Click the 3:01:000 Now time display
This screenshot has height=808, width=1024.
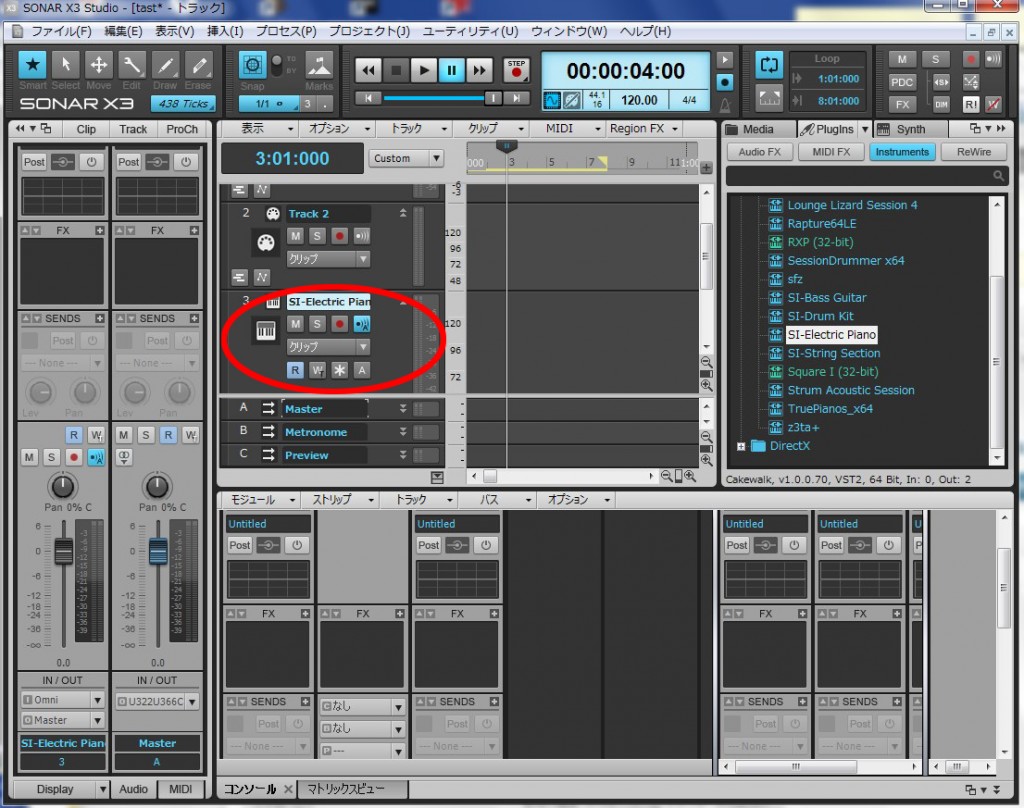[x=292, y=158]
